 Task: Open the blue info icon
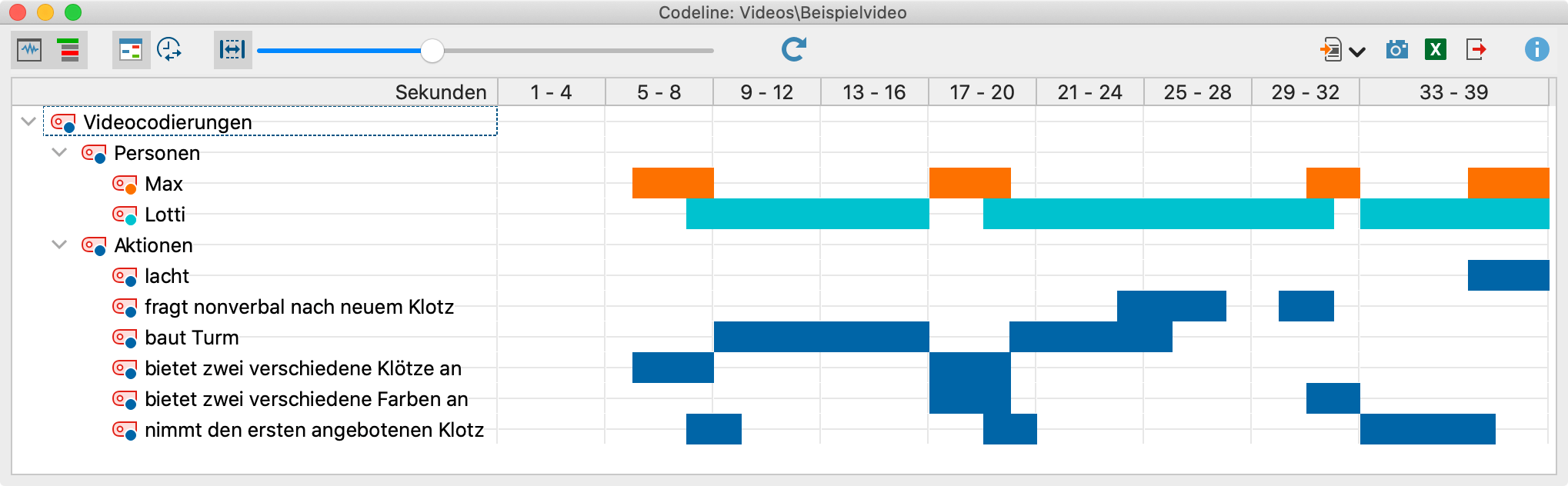pyautogui.click(x=1536, y=50)
